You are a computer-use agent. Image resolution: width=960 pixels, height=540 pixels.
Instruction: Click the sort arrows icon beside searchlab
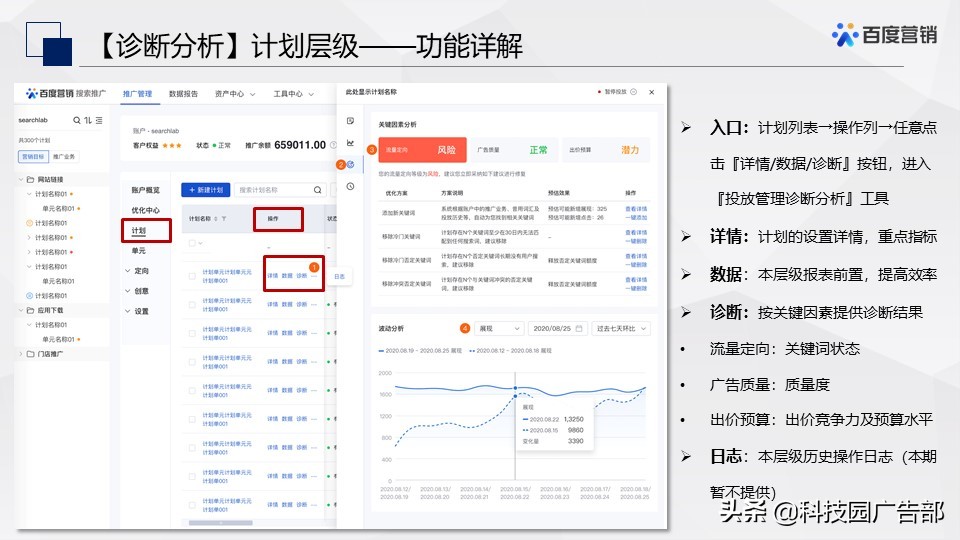point(88,121)
